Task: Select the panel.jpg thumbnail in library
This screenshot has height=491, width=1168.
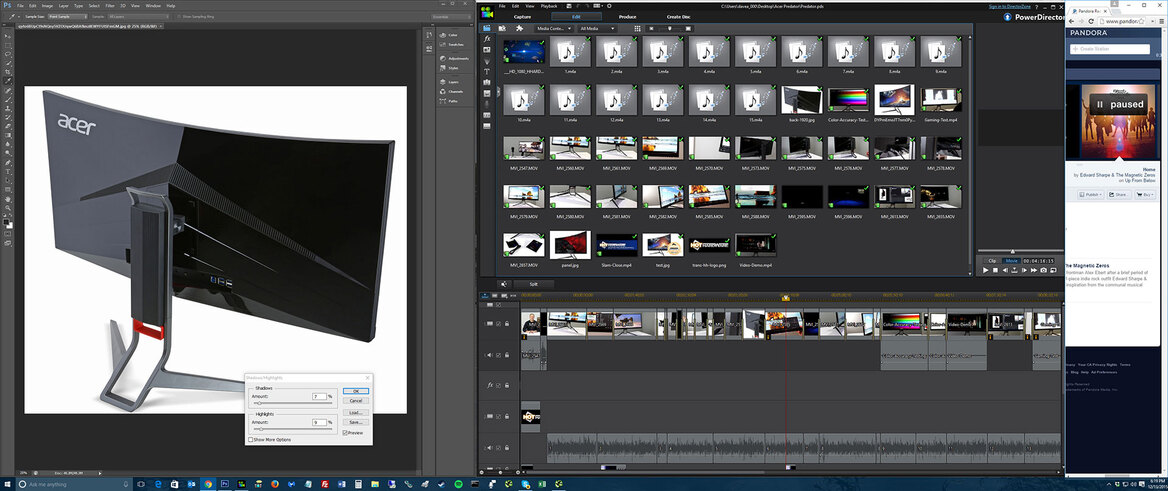Action: (570, 244)
